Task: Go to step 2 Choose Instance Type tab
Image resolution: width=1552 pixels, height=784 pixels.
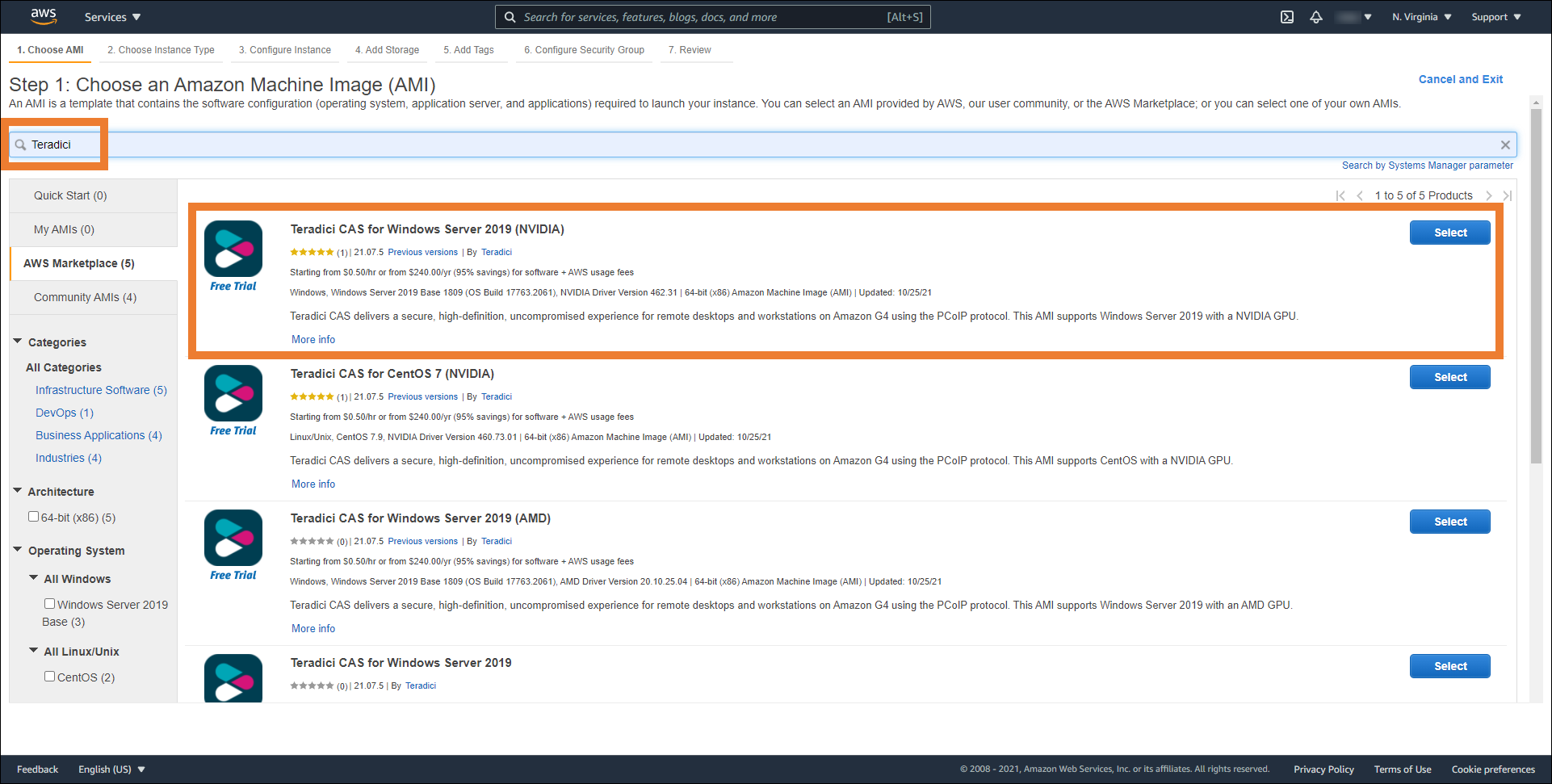Action: pyautogui.click(x=161, y=50)
